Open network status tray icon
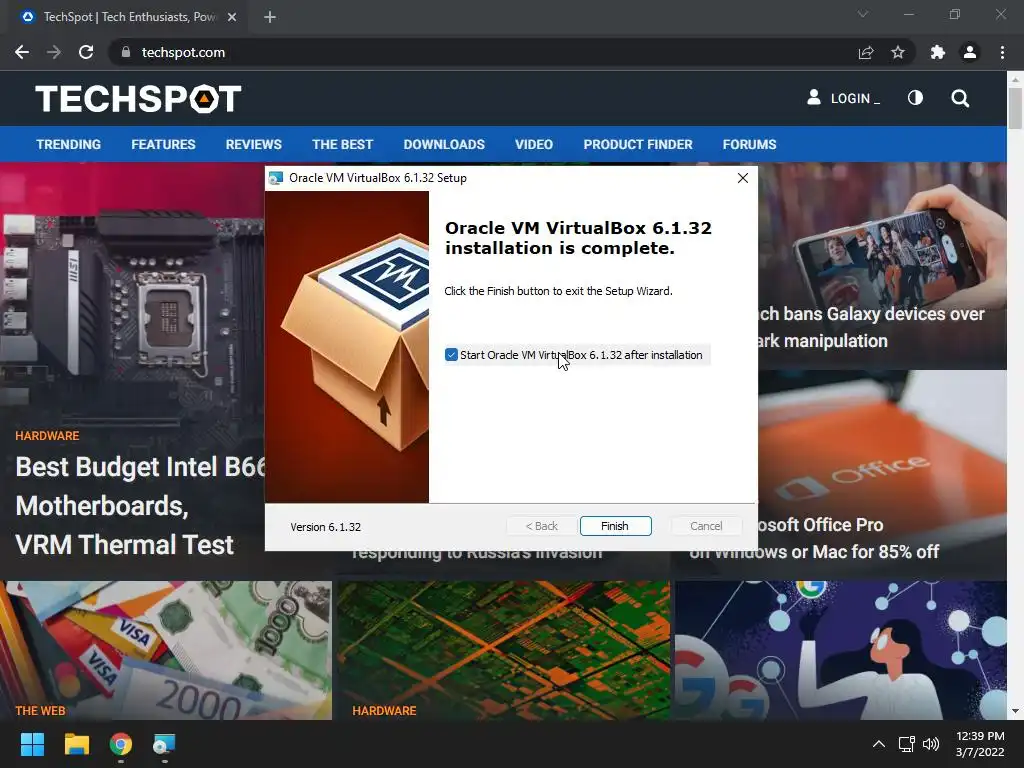The width and height of the screenshot is (1024, 768). tap(906, 744)
